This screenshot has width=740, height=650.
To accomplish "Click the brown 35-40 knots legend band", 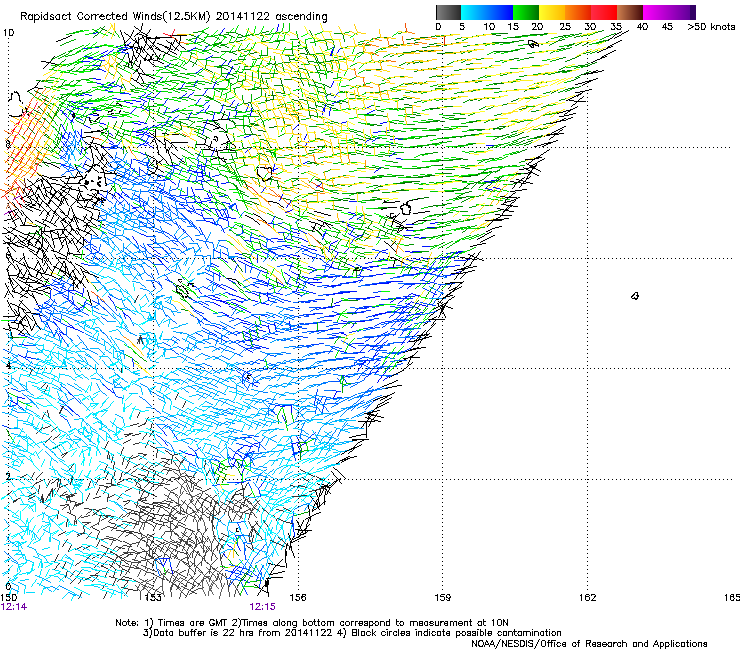I will [x=630, y=12].
